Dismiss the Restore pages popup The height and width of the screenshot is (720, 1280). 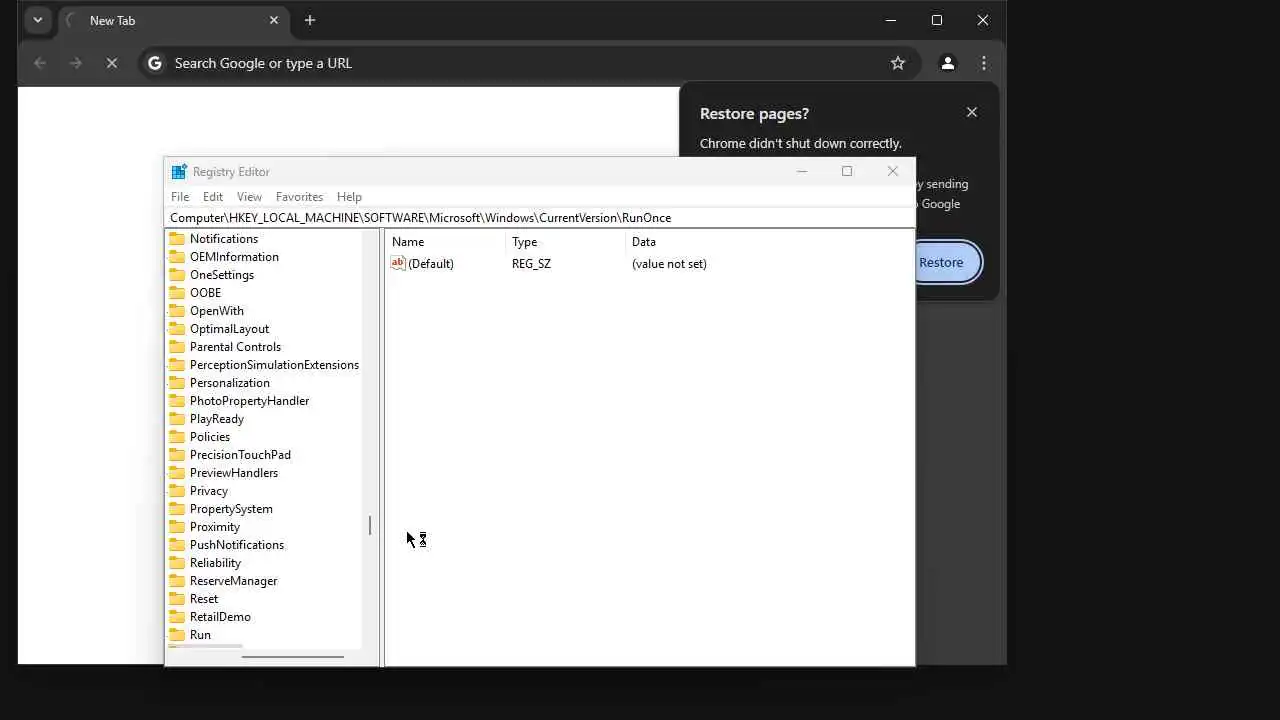pos(972,112)
